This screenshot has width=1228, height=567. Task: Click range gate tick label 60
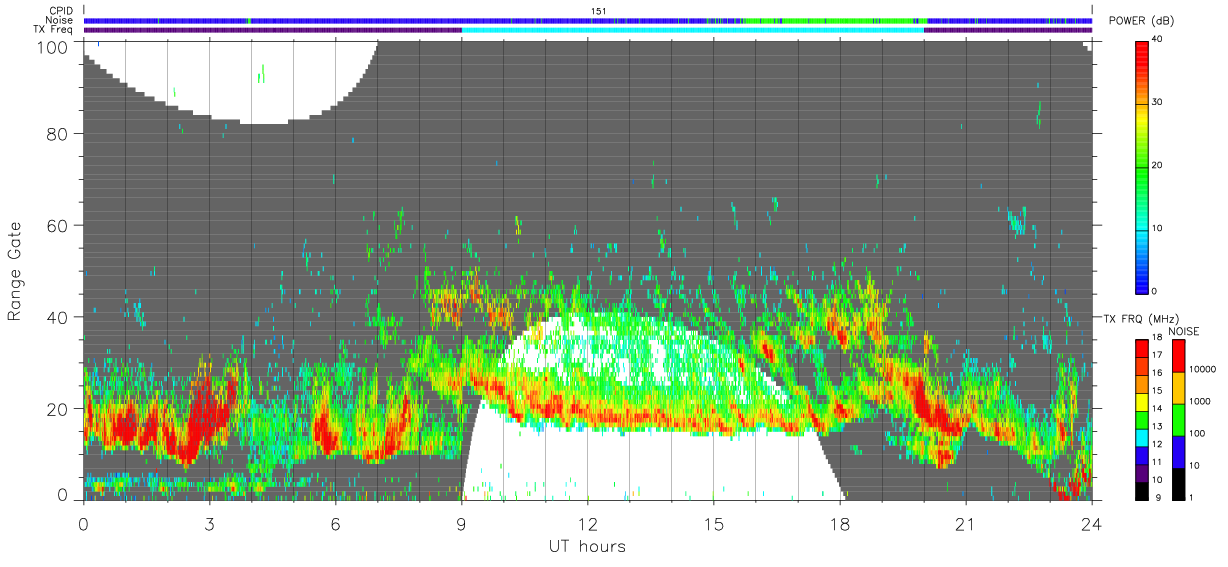(x=59, y=225)
